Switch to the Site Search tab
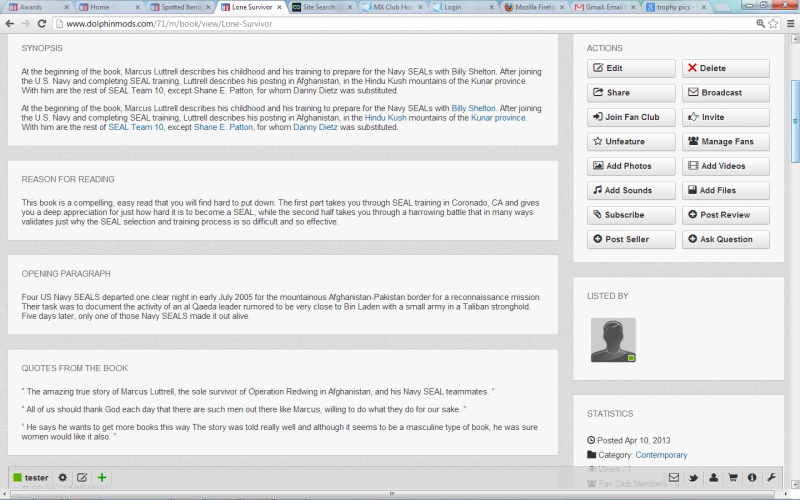This screenshot has height=500, width=800. tap(321, 7)
